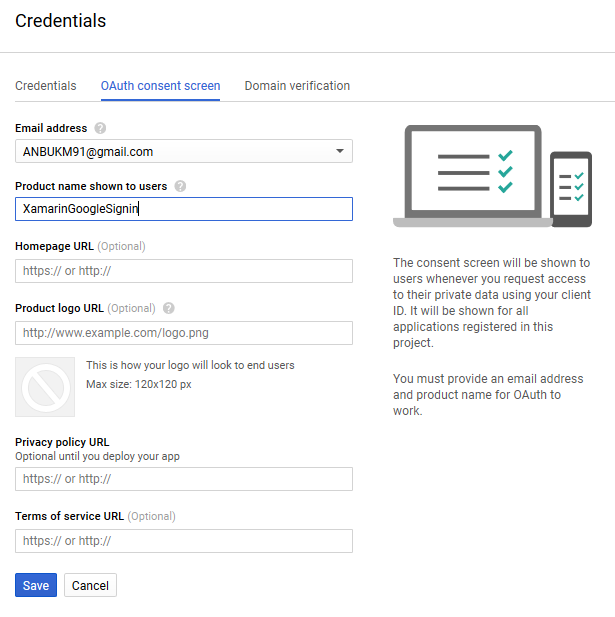The height and width of the screenshot is (617, 615).
Task: Switch to the Credentials tab
Action: (x=46, y=86)
